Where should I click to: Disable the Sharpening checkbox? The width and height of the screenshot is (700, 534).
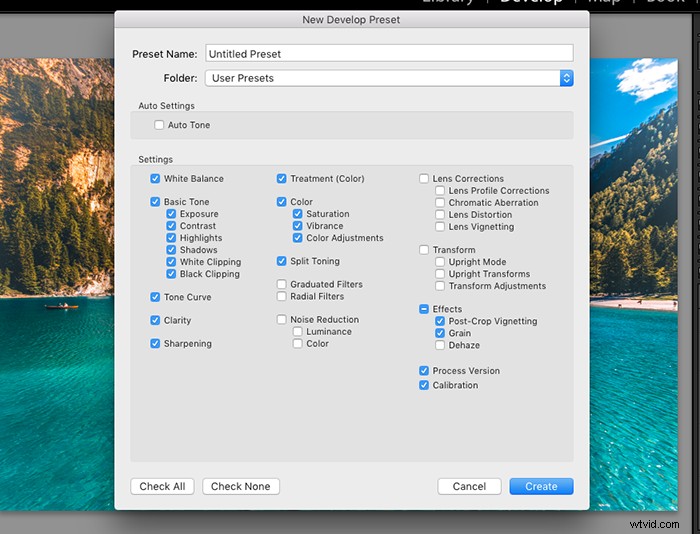pos(155,344)
